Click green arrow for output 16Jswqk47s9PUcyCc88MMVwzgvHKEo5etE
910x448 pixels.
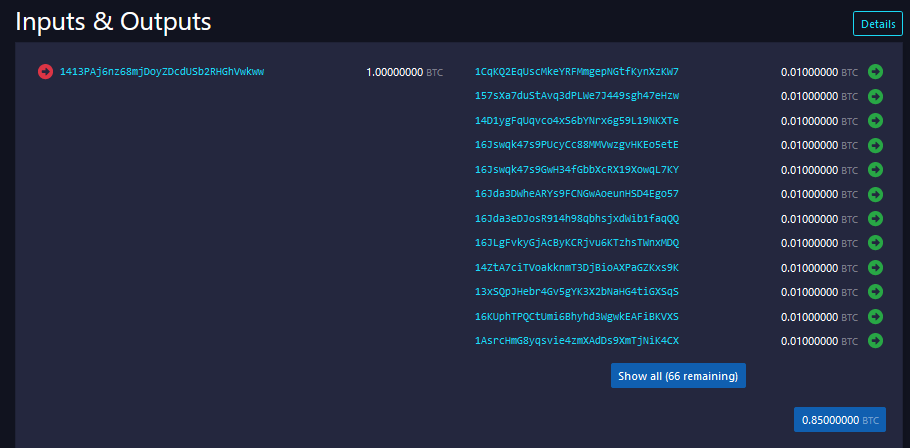coord(875,145)
